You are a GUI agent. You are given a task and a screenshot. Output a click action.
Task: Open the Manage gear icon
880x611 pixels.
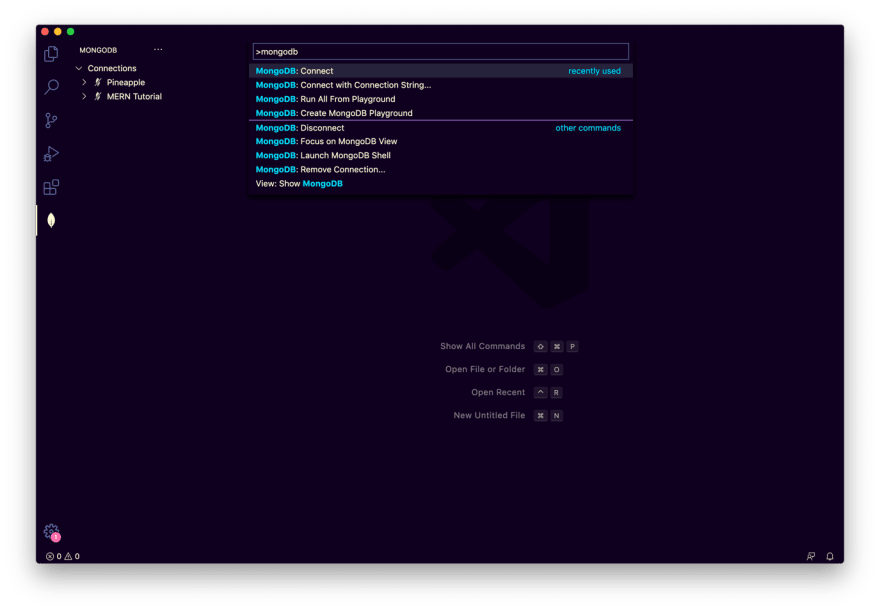(52, 531)
